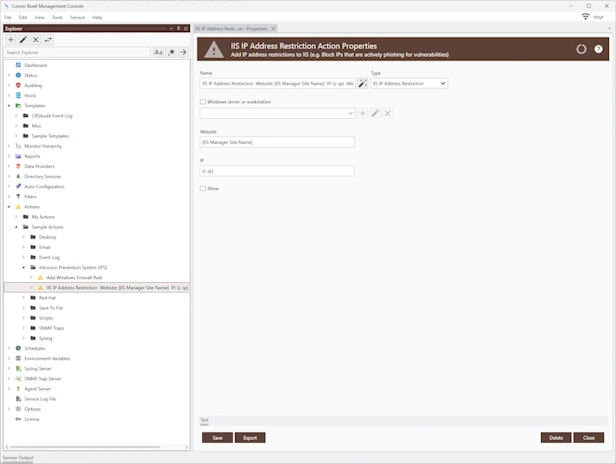Open the Type dropdown
616x464 pixels.
[x=409, y=83]
